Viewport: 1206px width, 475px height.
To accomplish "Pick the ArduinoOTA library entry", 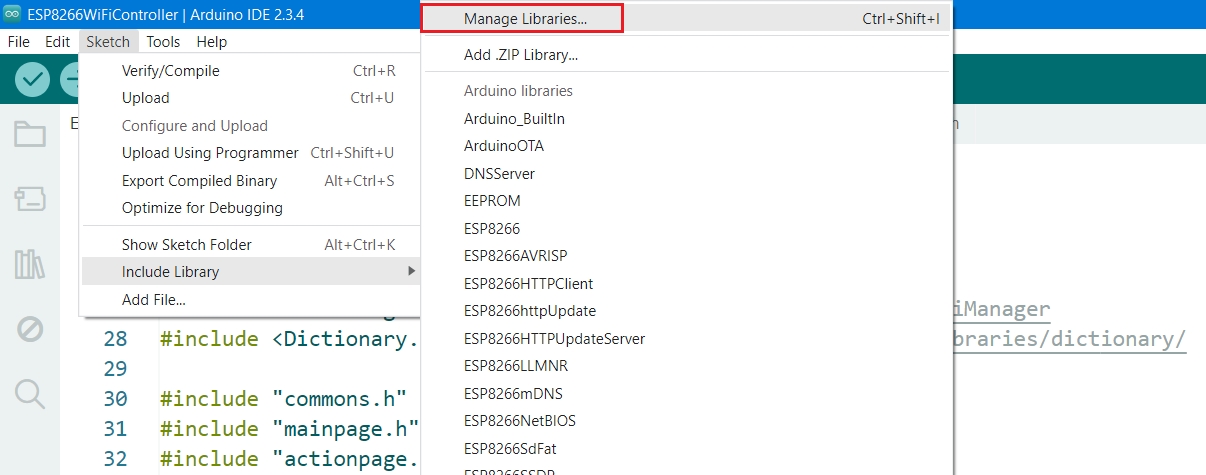I will (504, 146).
